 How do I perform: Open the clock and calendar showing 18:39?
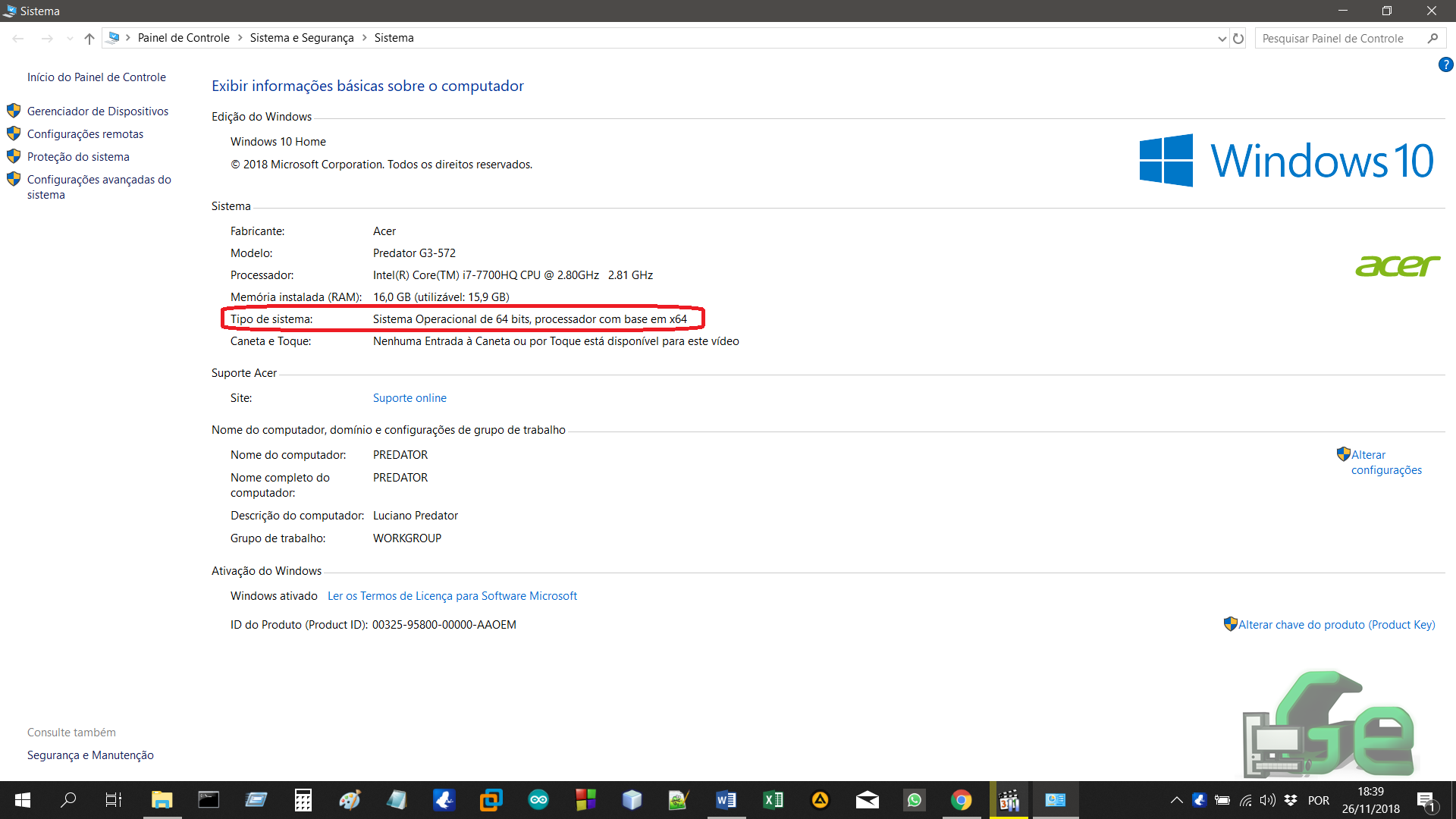coord(1371,800)
